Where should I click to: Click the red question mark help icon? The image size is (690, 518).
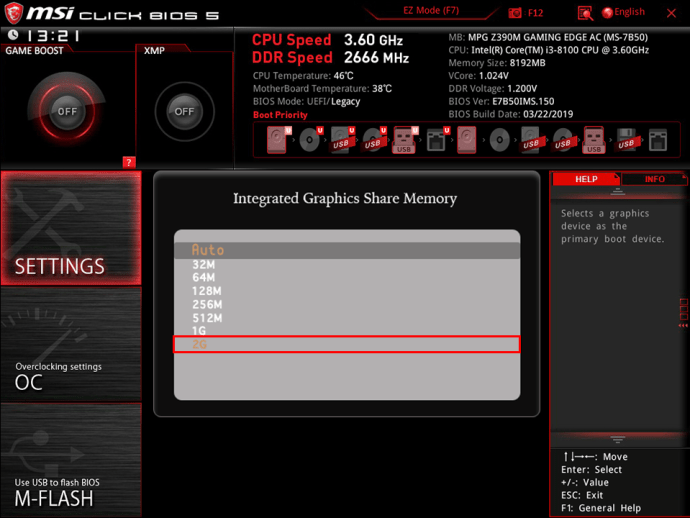(129, 162)
